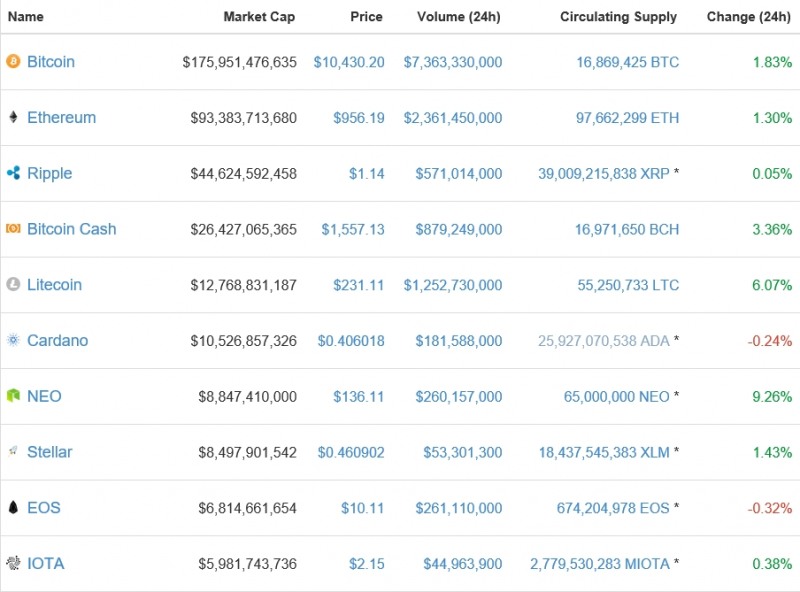Viewport: 800px width, 592px height.
Task: Sort by Volume (24h) column header
Action: (x=460, y=17)
